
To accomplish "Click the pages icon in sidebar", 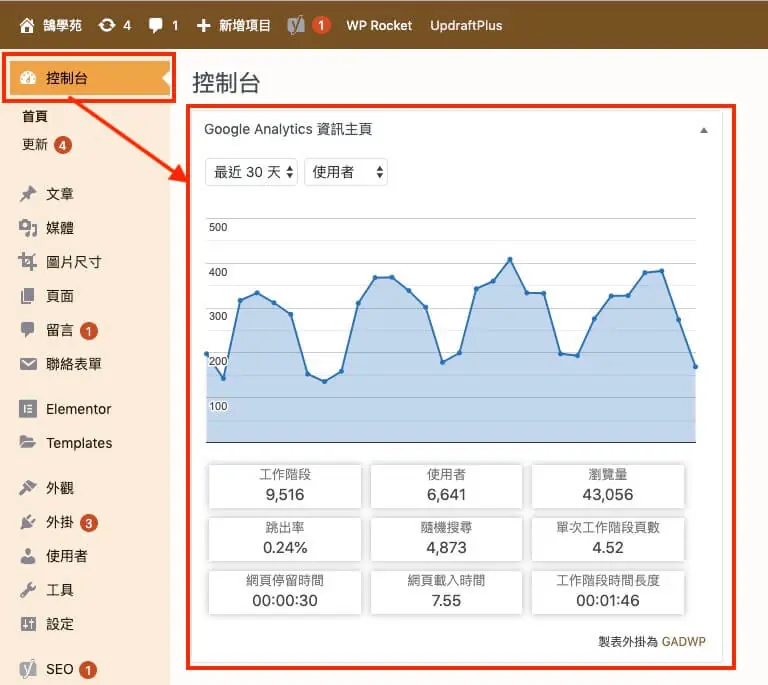I will coord(28,296).
